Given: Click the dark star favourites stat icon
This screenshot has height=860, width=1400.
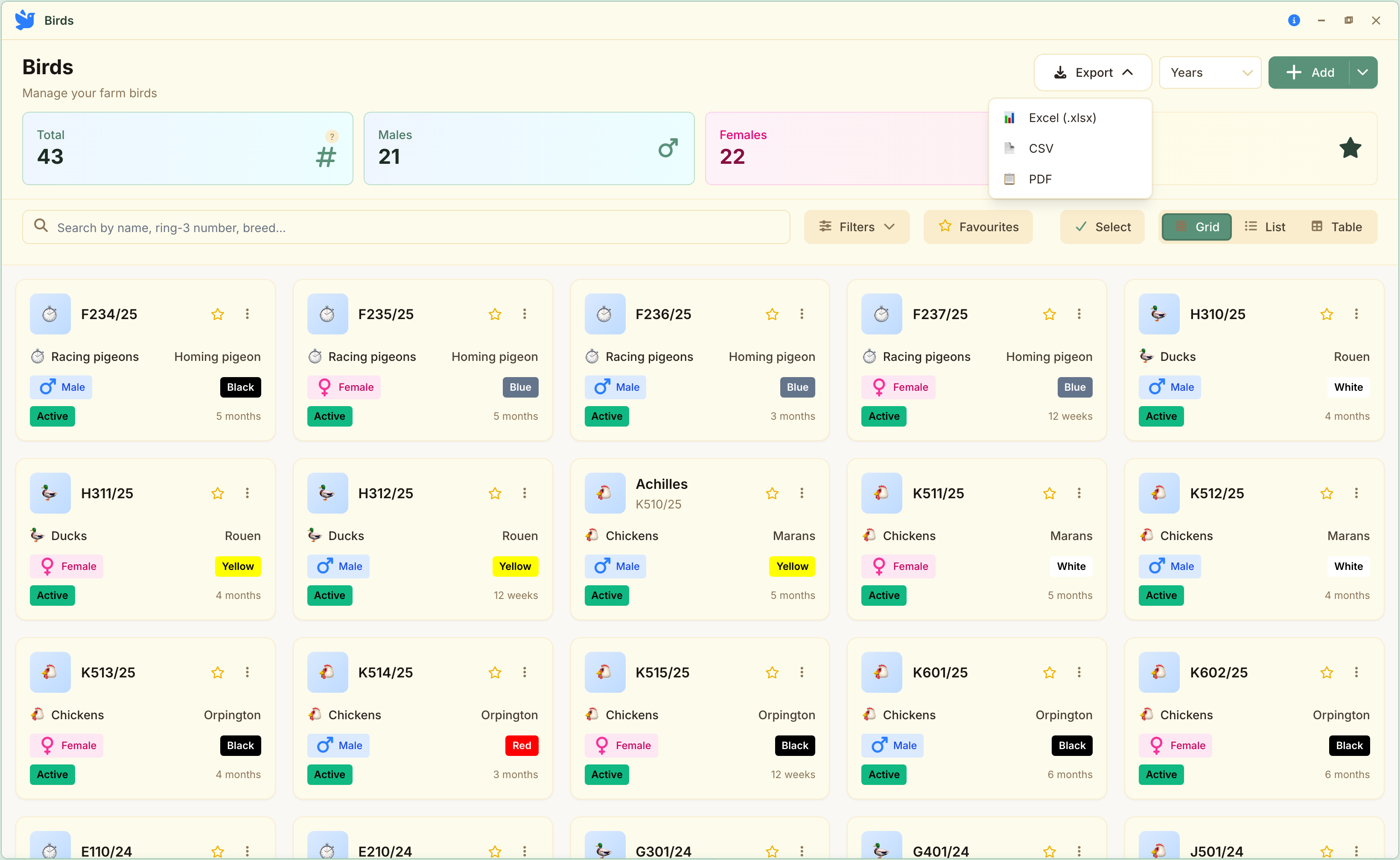Looking at the screenshot, I should (x=1350, y=148).
